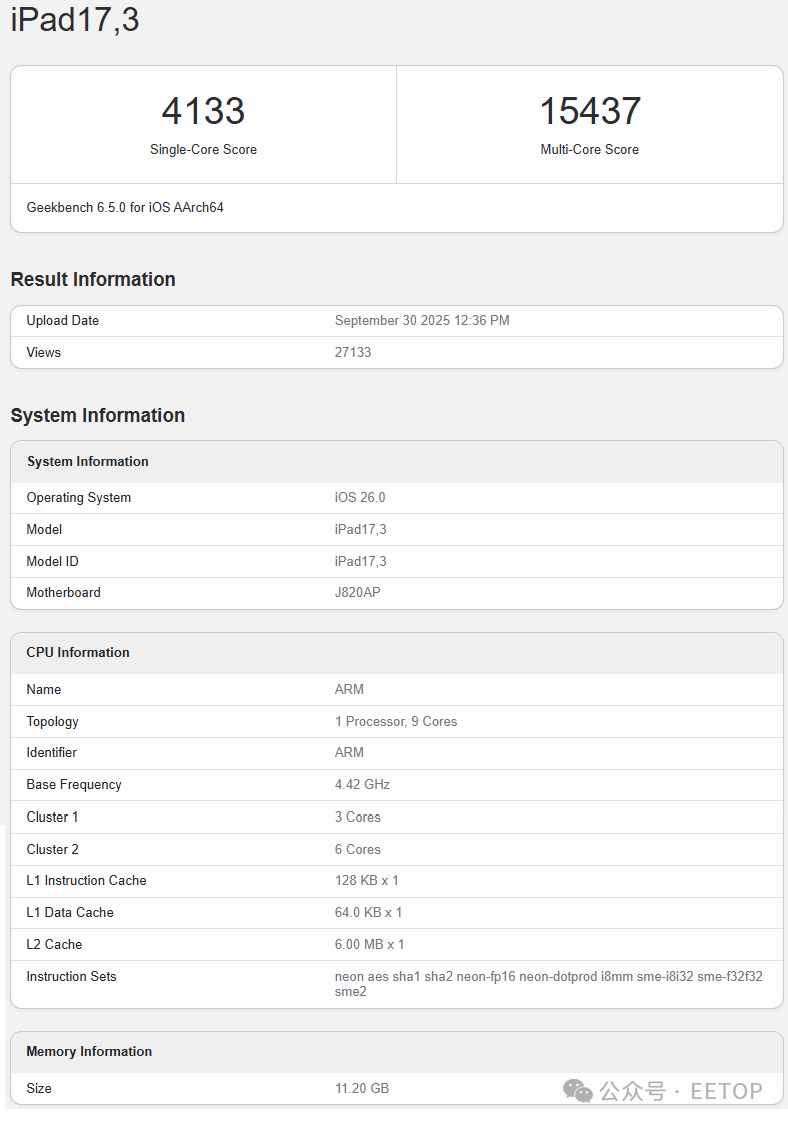Select the Views label
Image resolution: width=788 pixels, height=1123 pixels.
coord(44,352)
